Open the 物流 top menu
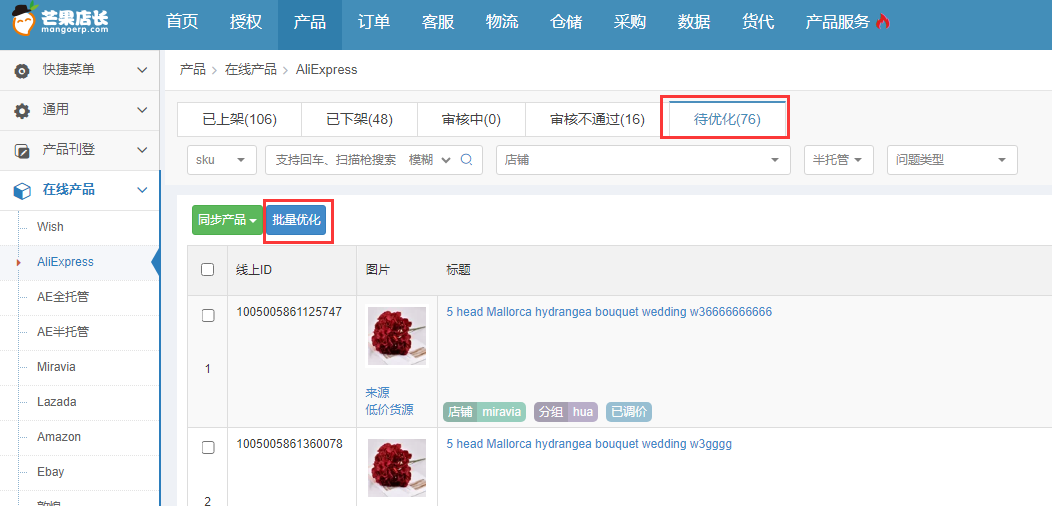The width and height of the screenshot is (1052, 506). 502,21
